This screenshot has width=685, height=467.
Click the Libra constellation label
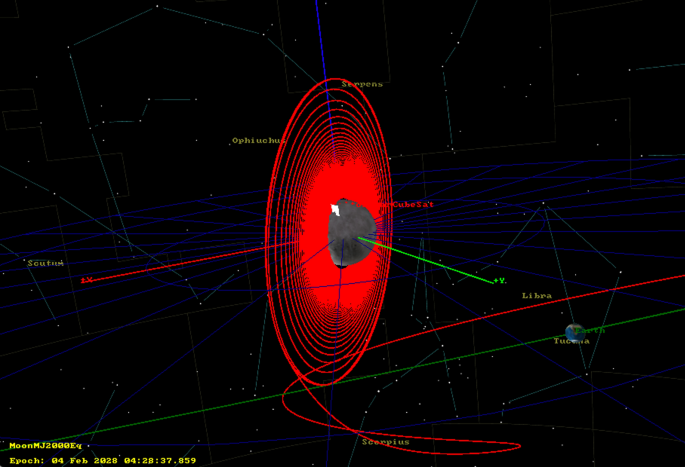pyautogui.click(x=537, y=296)
